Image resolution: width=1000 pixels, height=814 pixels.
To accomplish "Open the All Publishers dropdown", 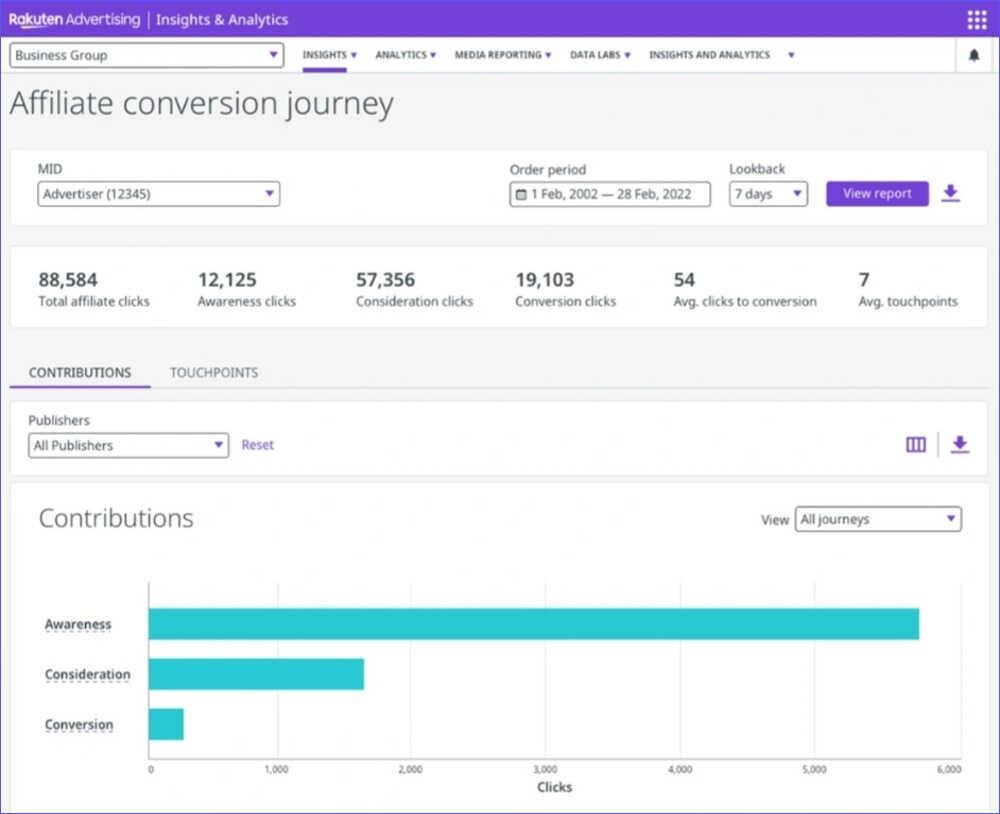I will (x=127, y=444).
